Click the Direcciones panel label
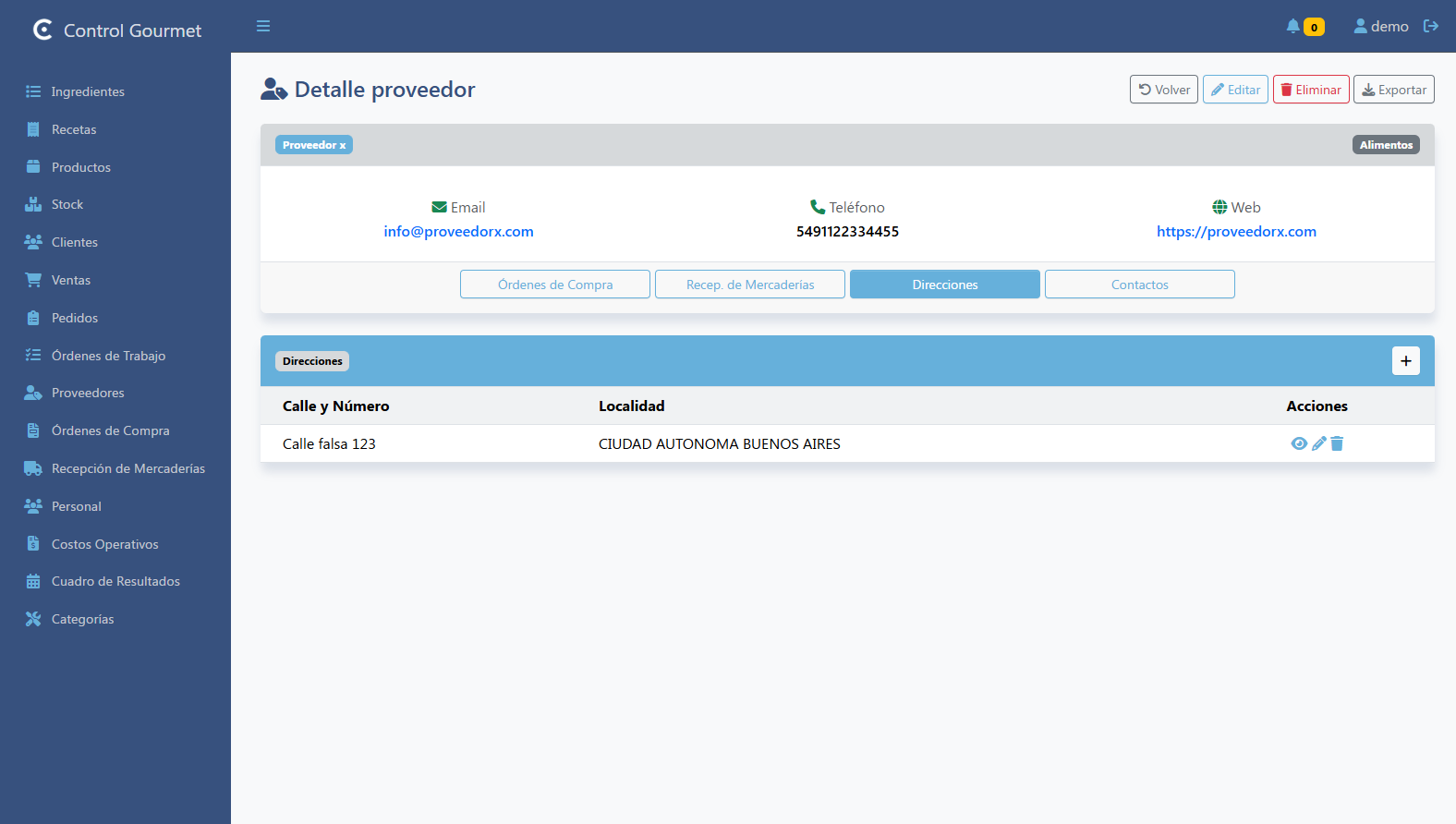The image size is (1456, 824). (312, 361)
